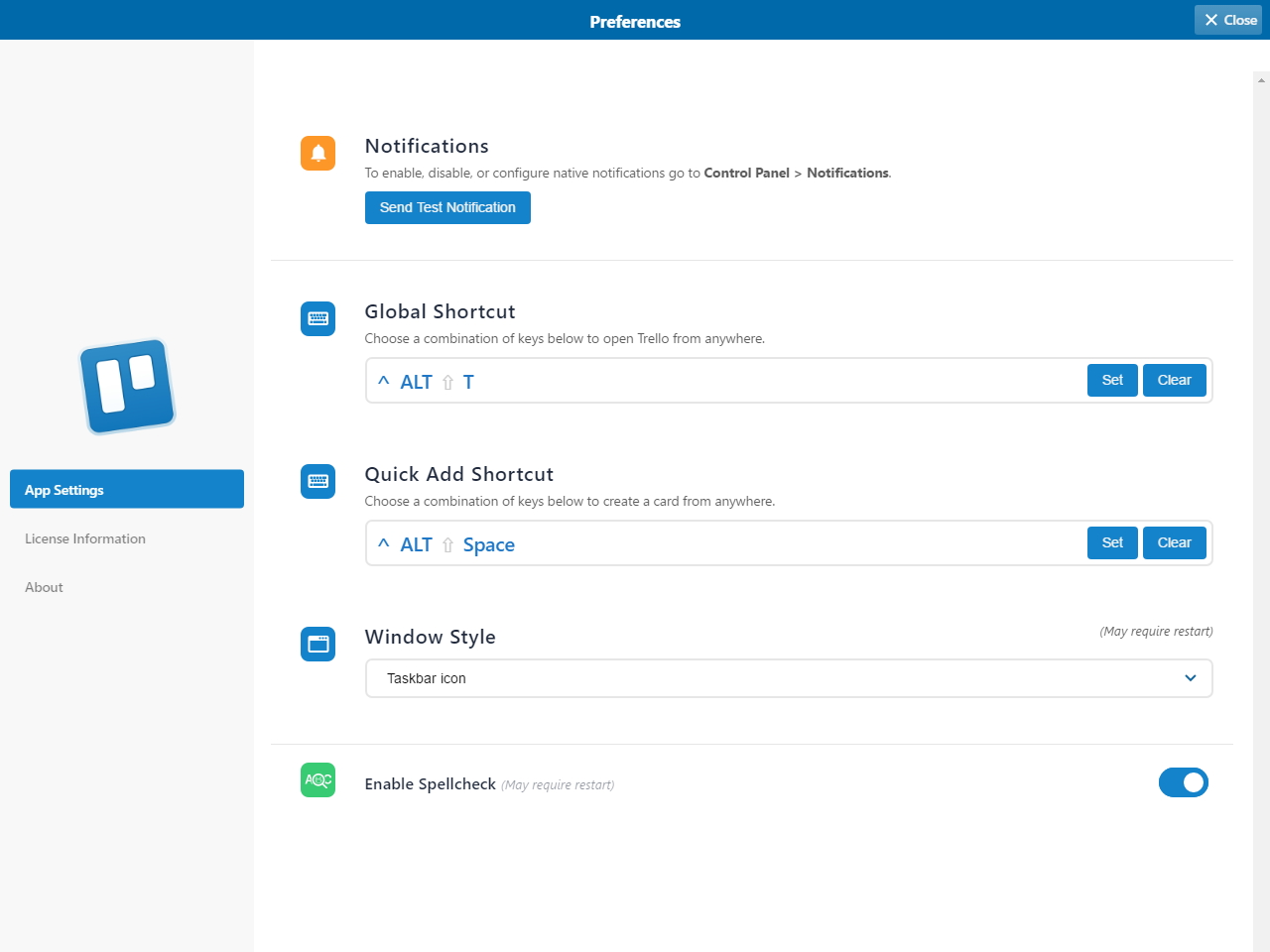Click the Quick Add Shortcut keyboard icon
This screenshot has width=1270, height=952.
tap(317, 481)
